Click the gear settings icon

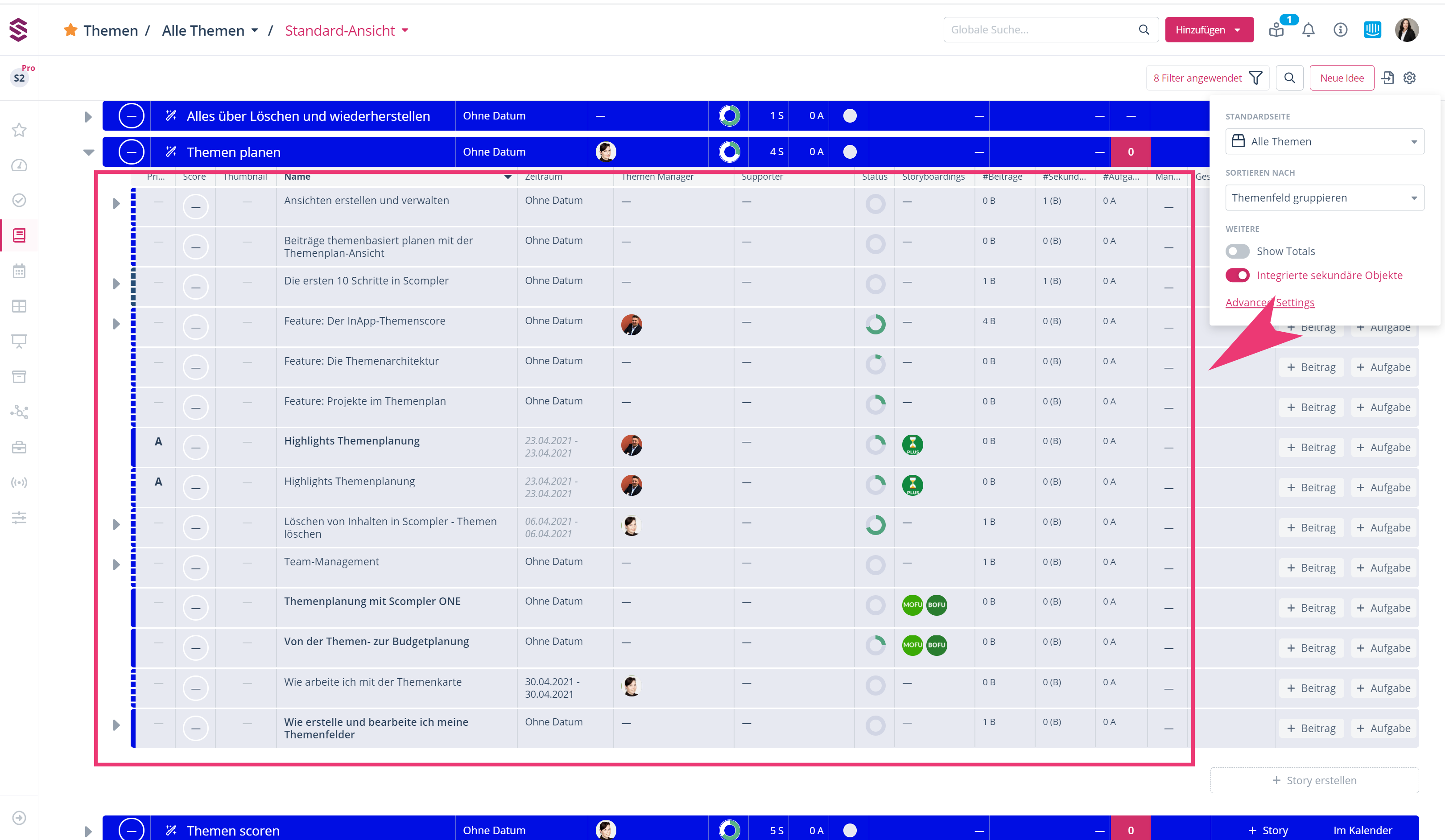click(x=1409, y=78)
